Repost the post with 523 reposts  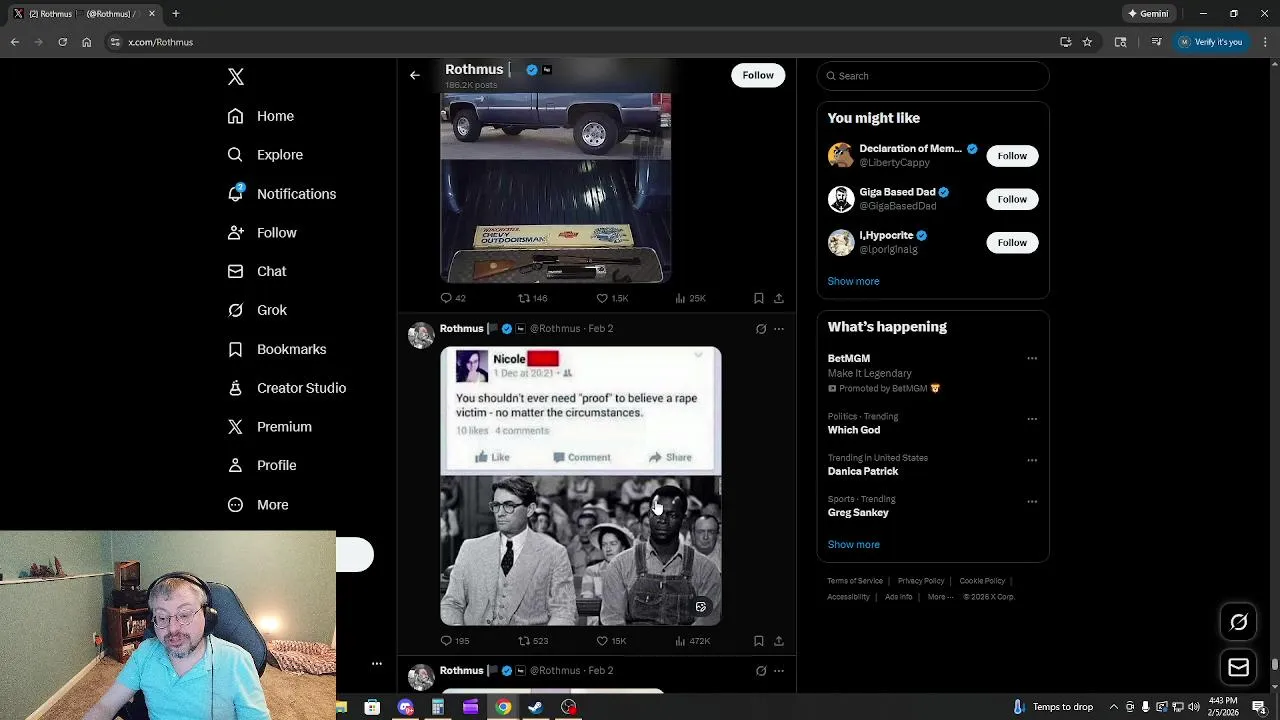[532, 641]
